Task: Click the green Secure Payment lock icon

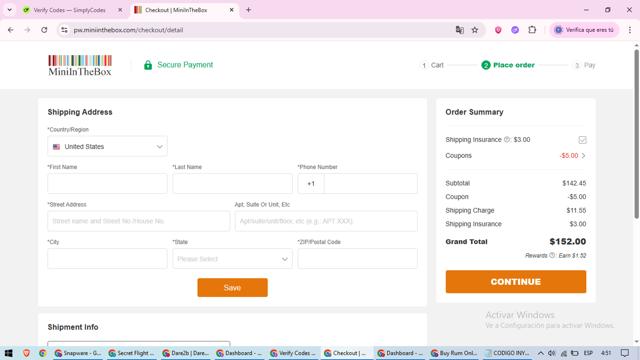Action: [x=148, y=65]
